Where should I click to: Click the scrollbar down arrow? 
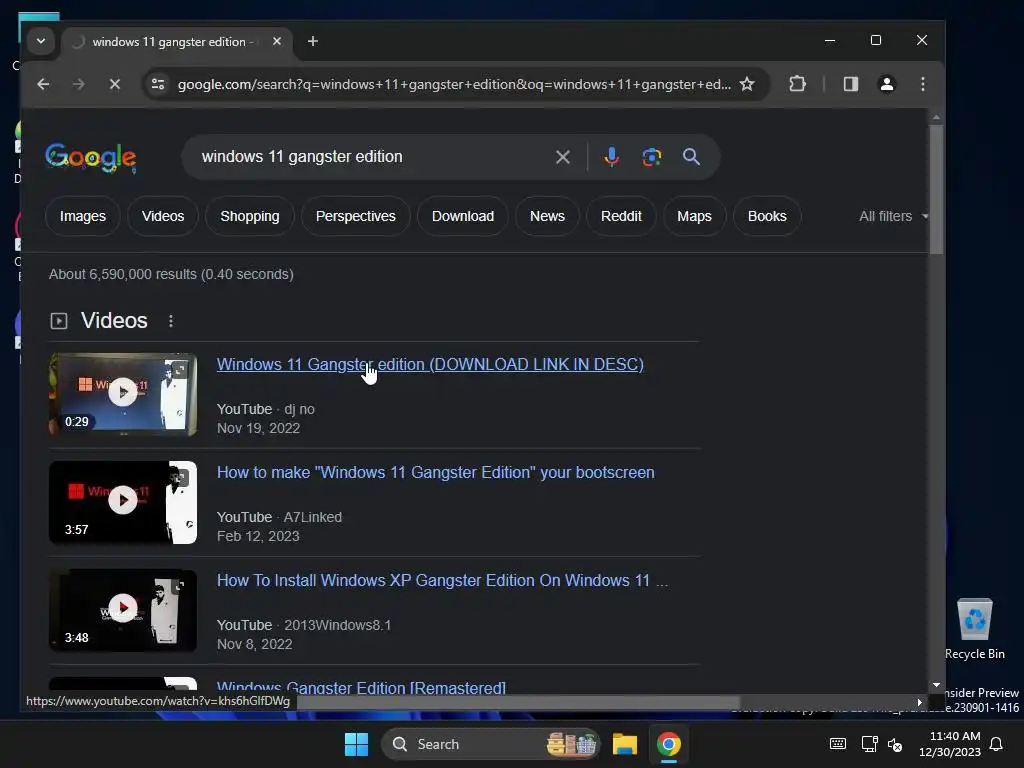tap(936, 685)
